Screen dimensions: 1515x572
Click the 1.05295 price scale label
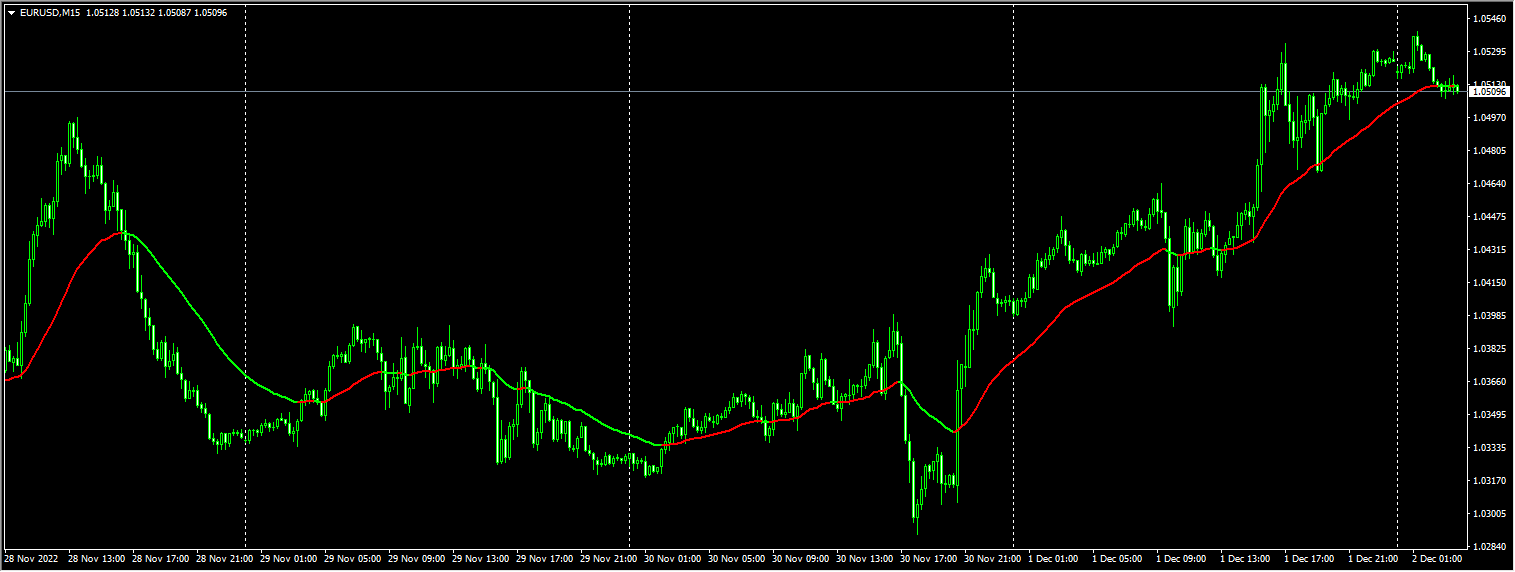click(1491, 52)
